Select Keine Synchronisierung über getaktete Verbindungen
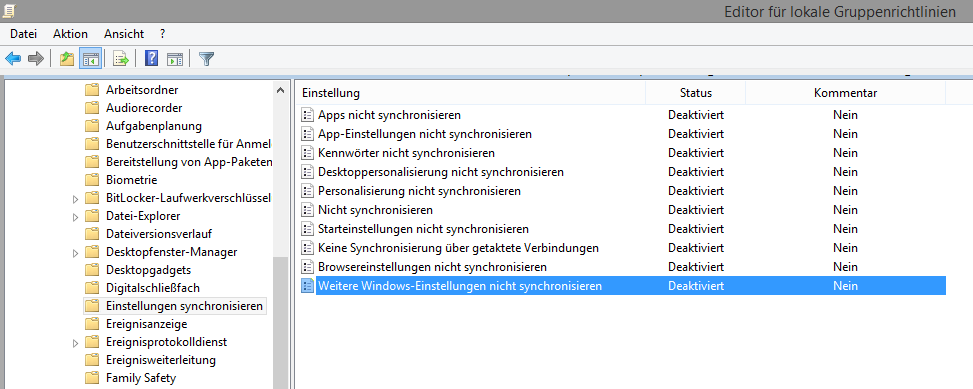This screenshot has height=389, width=973. (458, 248)
